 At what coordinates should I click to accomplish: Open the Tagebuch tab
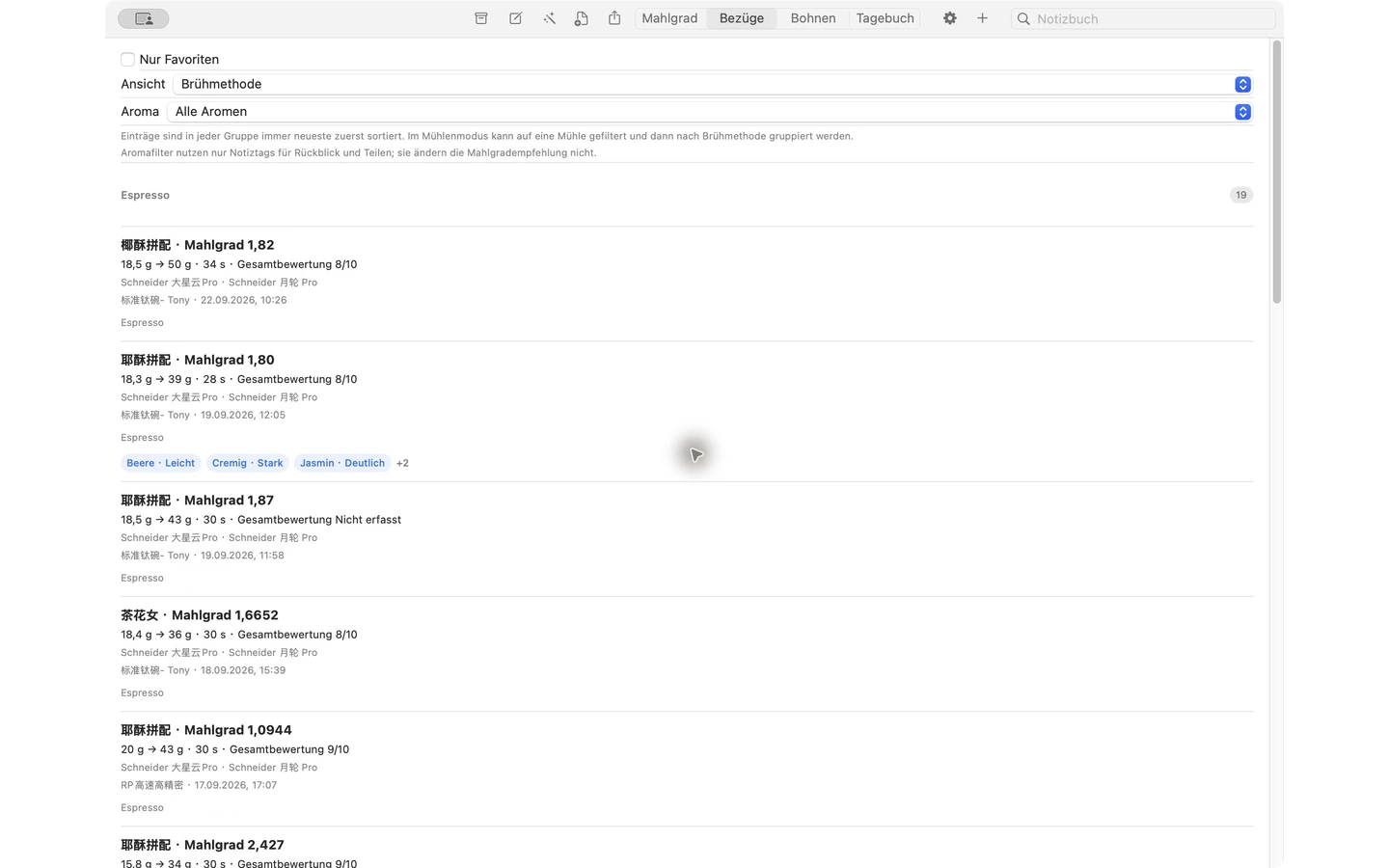coord(885,18)
